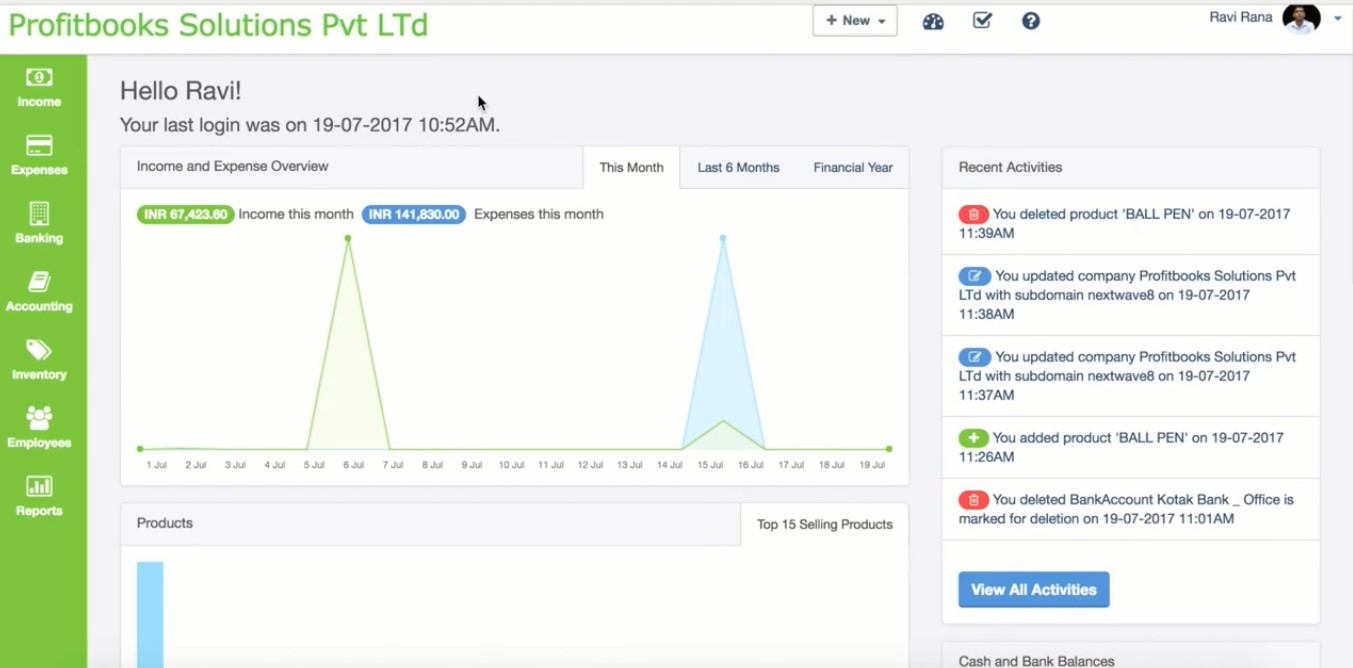Switch to the Last 6 Months tab
Screen dimensions: 1353x668
738,168
